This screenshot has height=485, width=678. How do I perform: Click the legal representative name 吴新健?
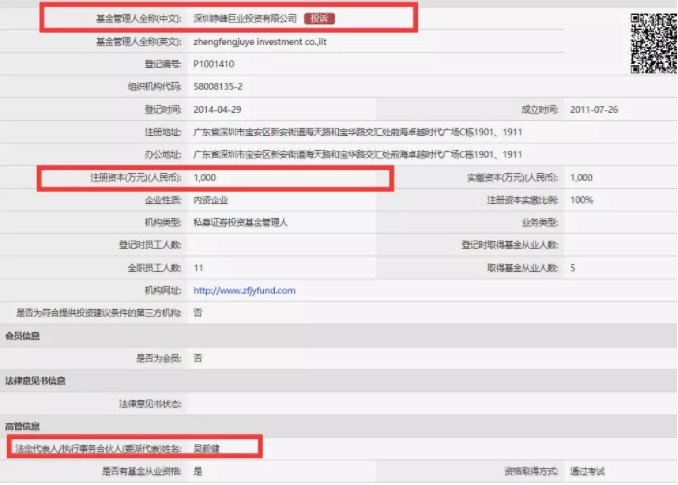click(x=206, y=448)
